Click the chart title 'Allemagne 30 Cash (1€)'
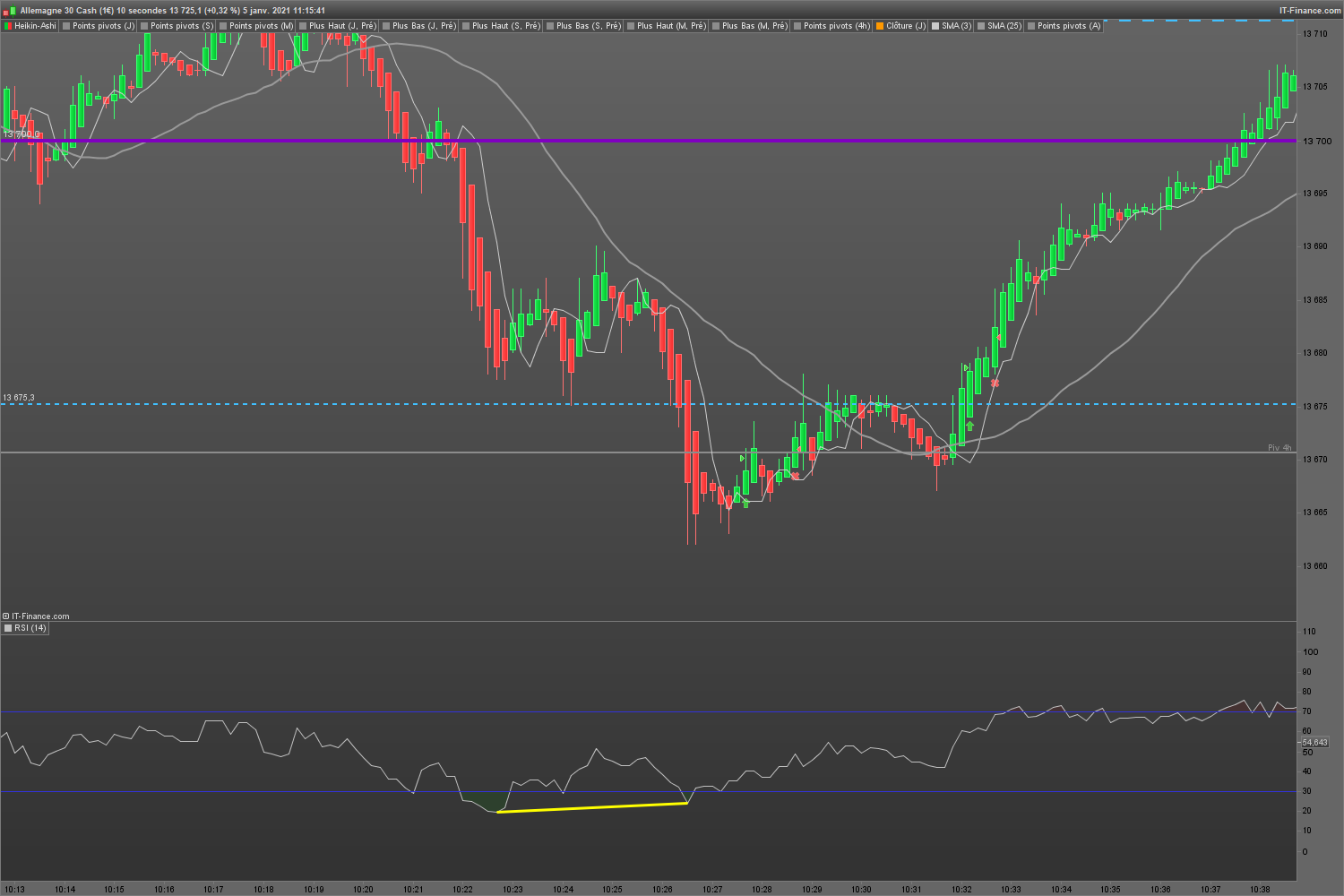This screenshot has height=896, width=1344. coord(67,11)
